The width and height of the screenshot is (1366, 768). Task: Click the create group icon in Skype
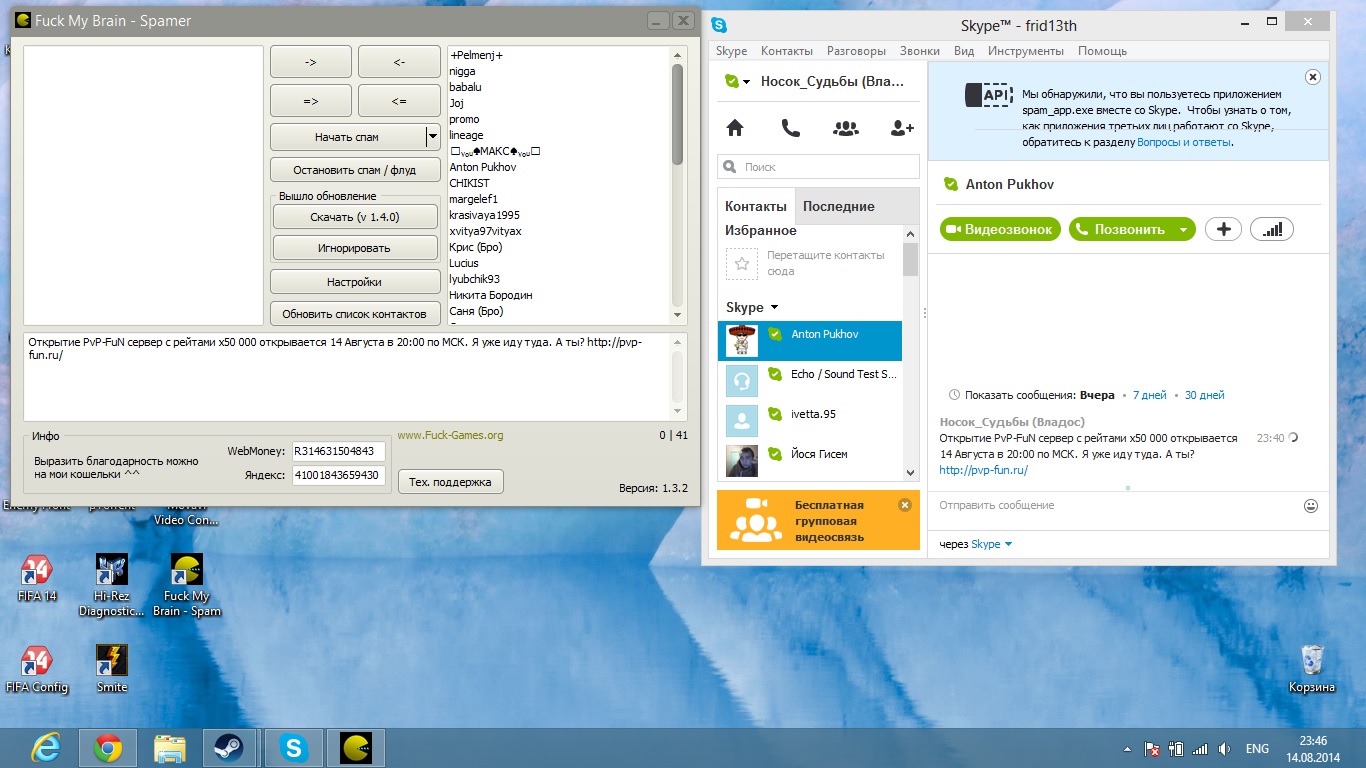pos(846,128)
